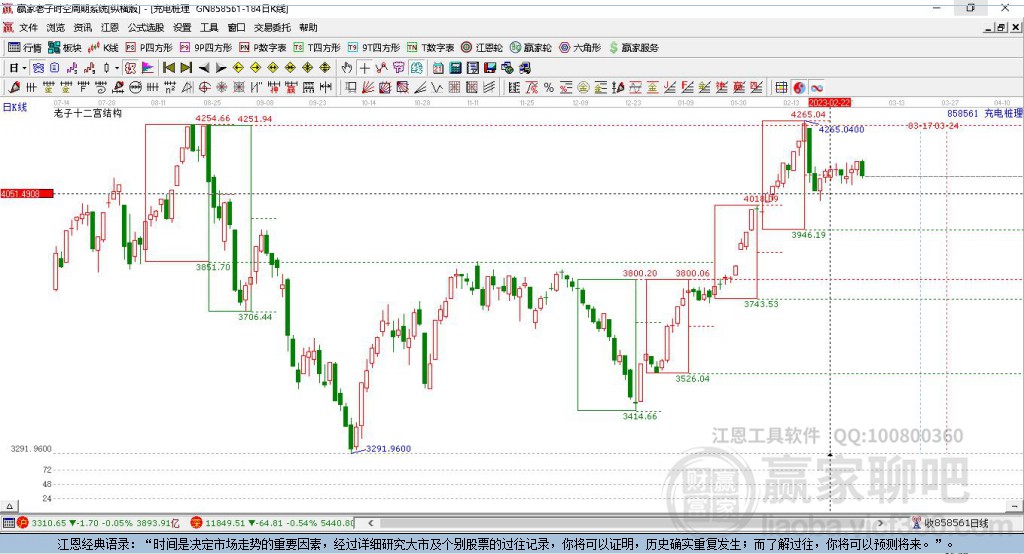The image size is (1024, 554).
Task: Click the zigzag line tool icon
Action: 437,88
